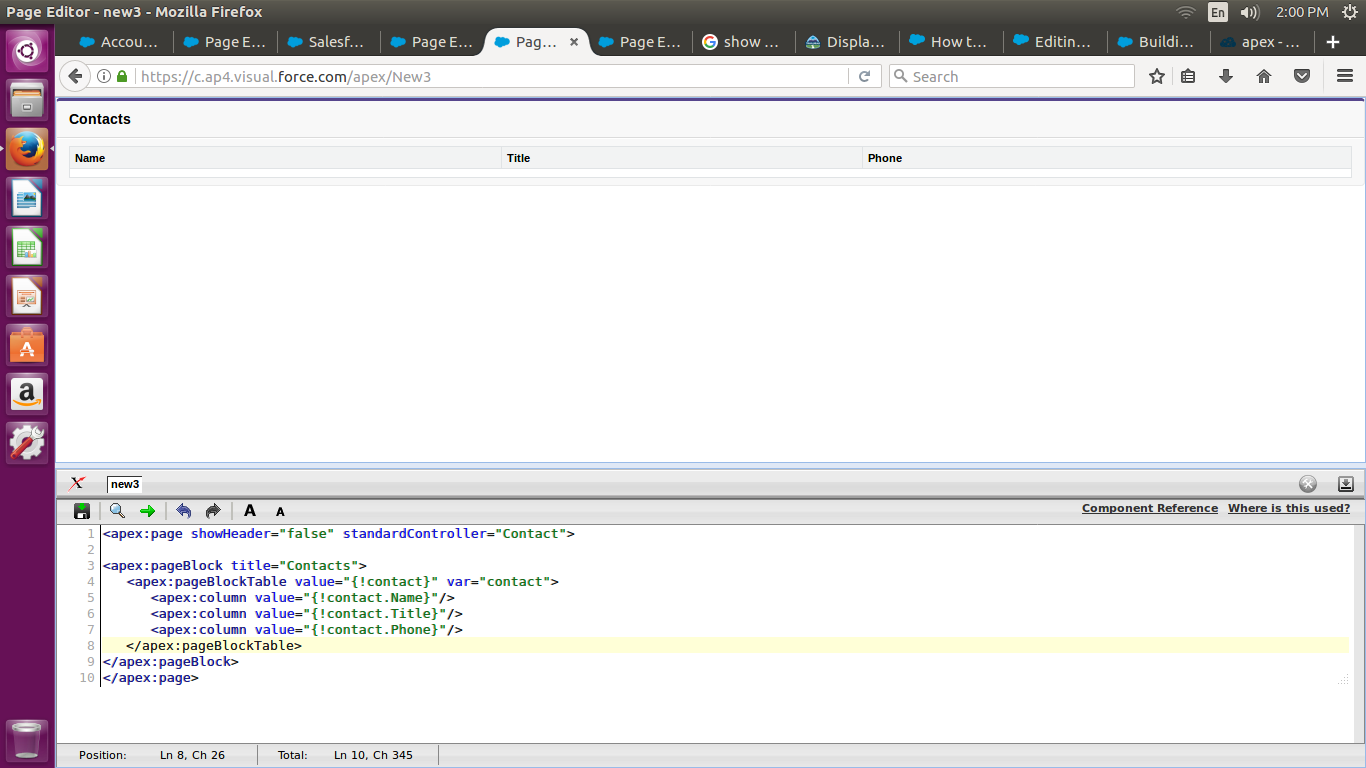Open the Component Reference link
The width and height of the screenshot is (1366, 768).
click(1149, 508)
